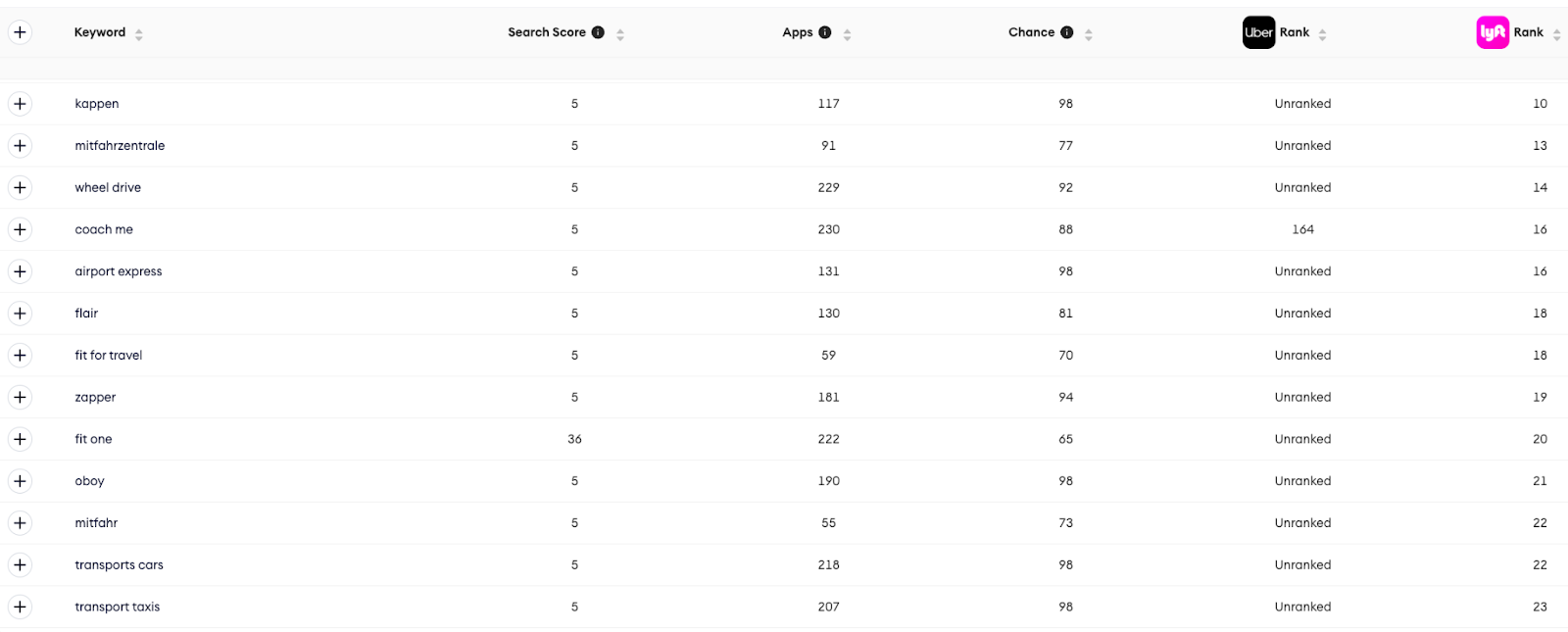
Task: Sort the Chance column using arrows
Action: coord(1089,34)
